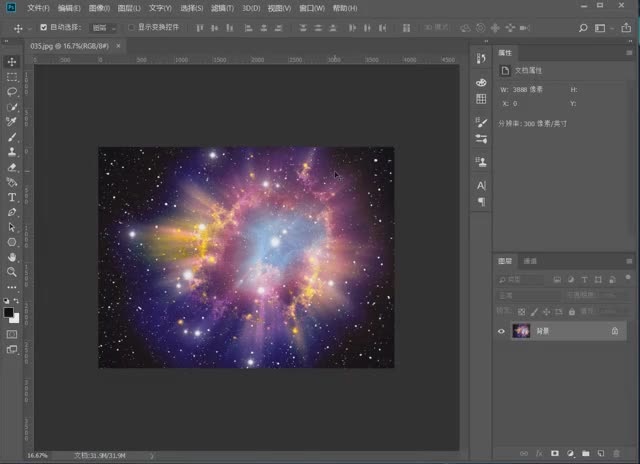Viewport: 640px width, 464px height.
Task: Select the Path Selection arrow tool
Action: click(12, 227)
